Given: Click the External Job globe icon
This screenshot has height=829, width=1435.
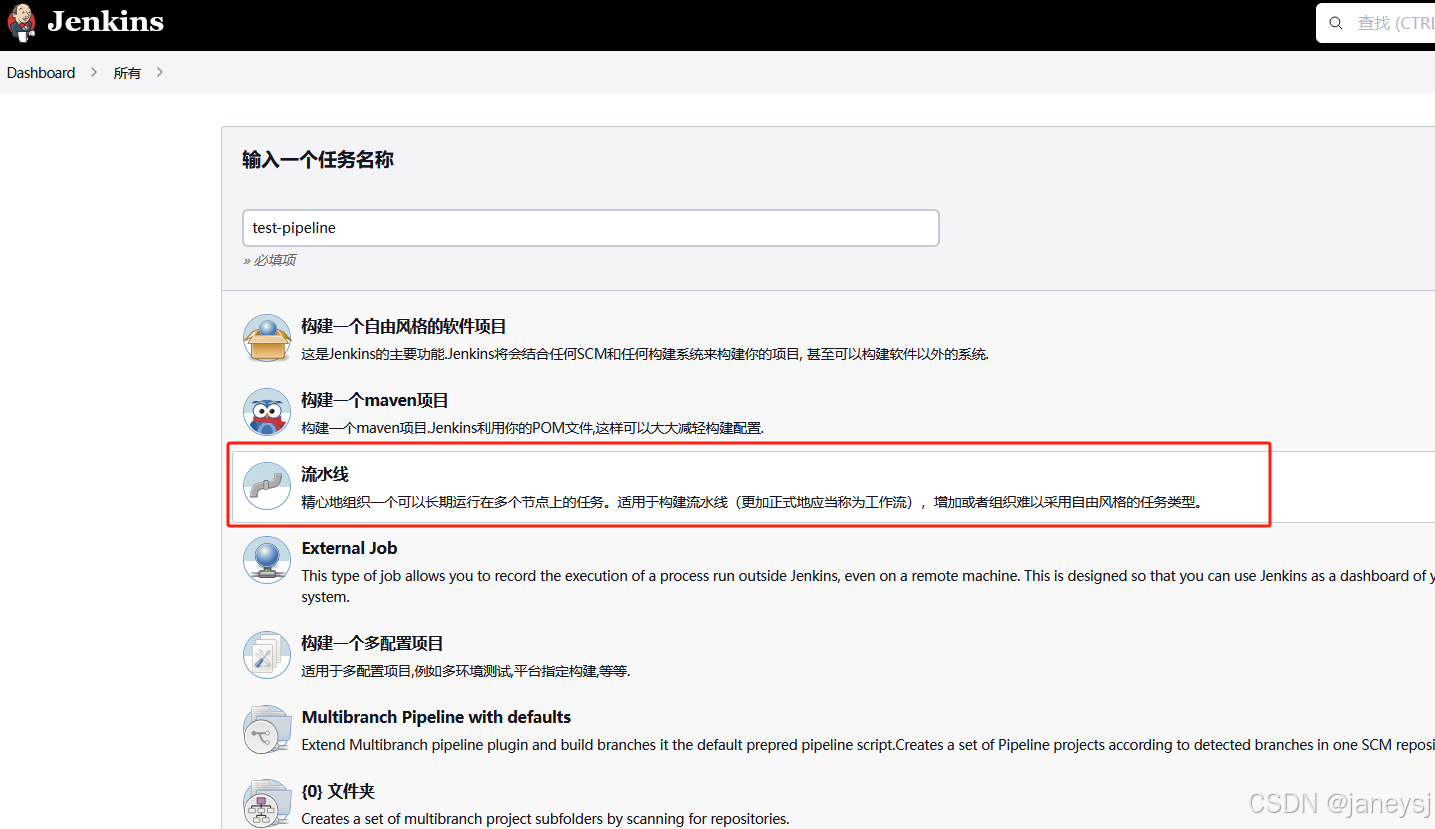Looking at the screenshot, I should click(x=266, y=560).
